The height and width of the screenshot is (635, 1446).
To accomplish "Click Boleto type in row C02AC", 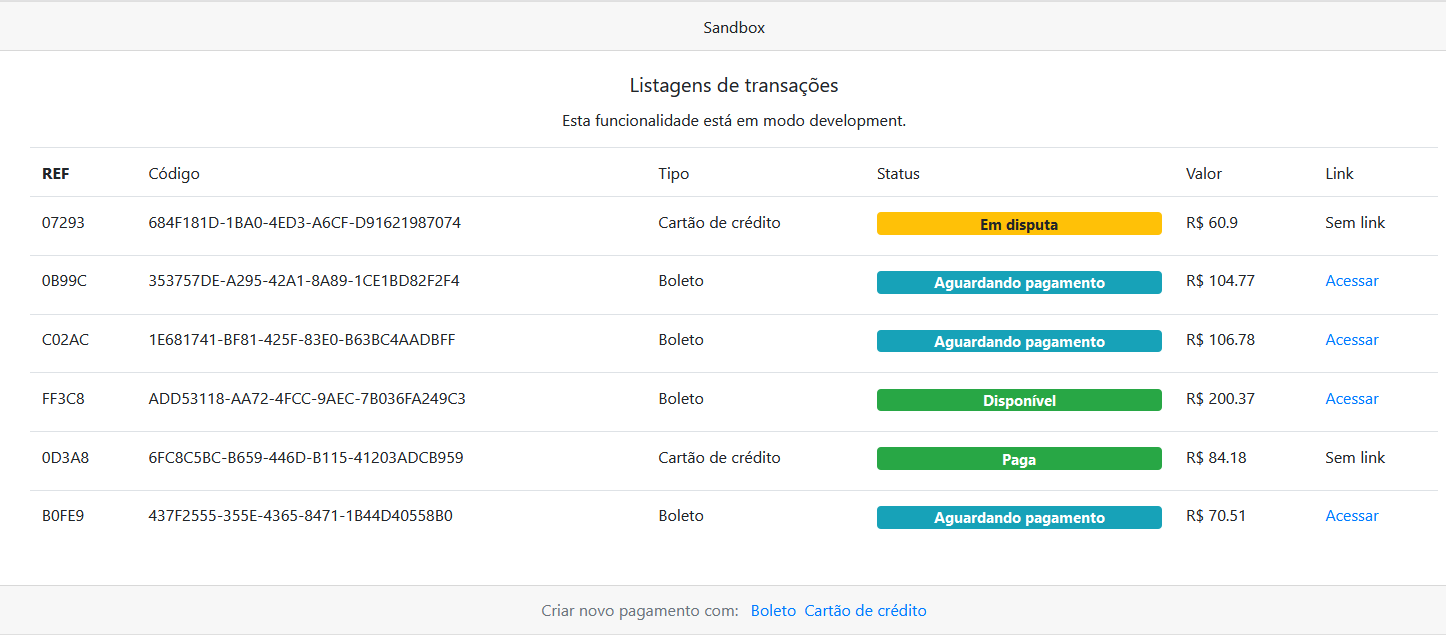I will click(681, 340).
